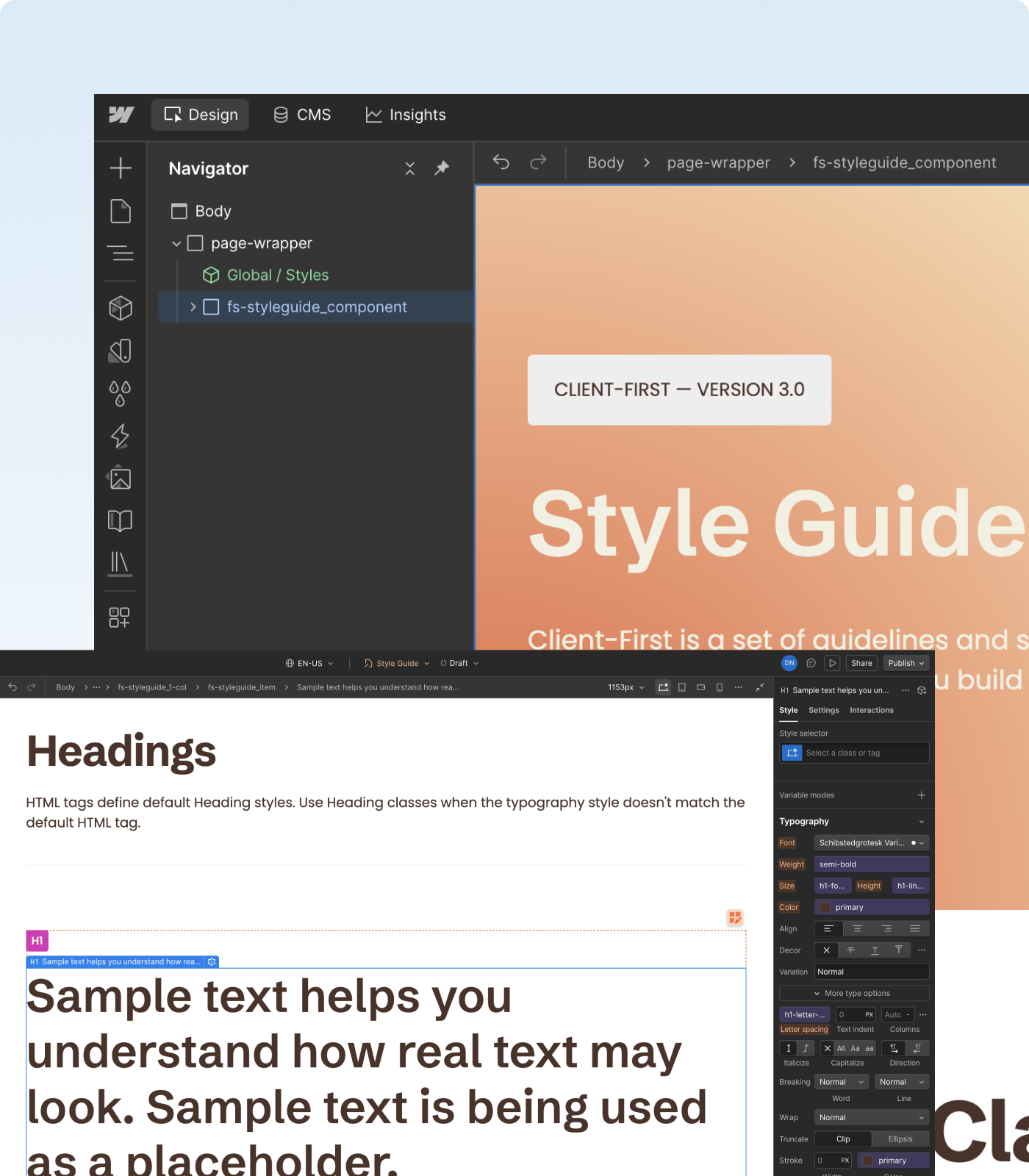Click fs-styleguide_item in lower breadcrumb
Image resolution: width=1029 pixels, height=1176 pixels.
(x=242, y=687)
